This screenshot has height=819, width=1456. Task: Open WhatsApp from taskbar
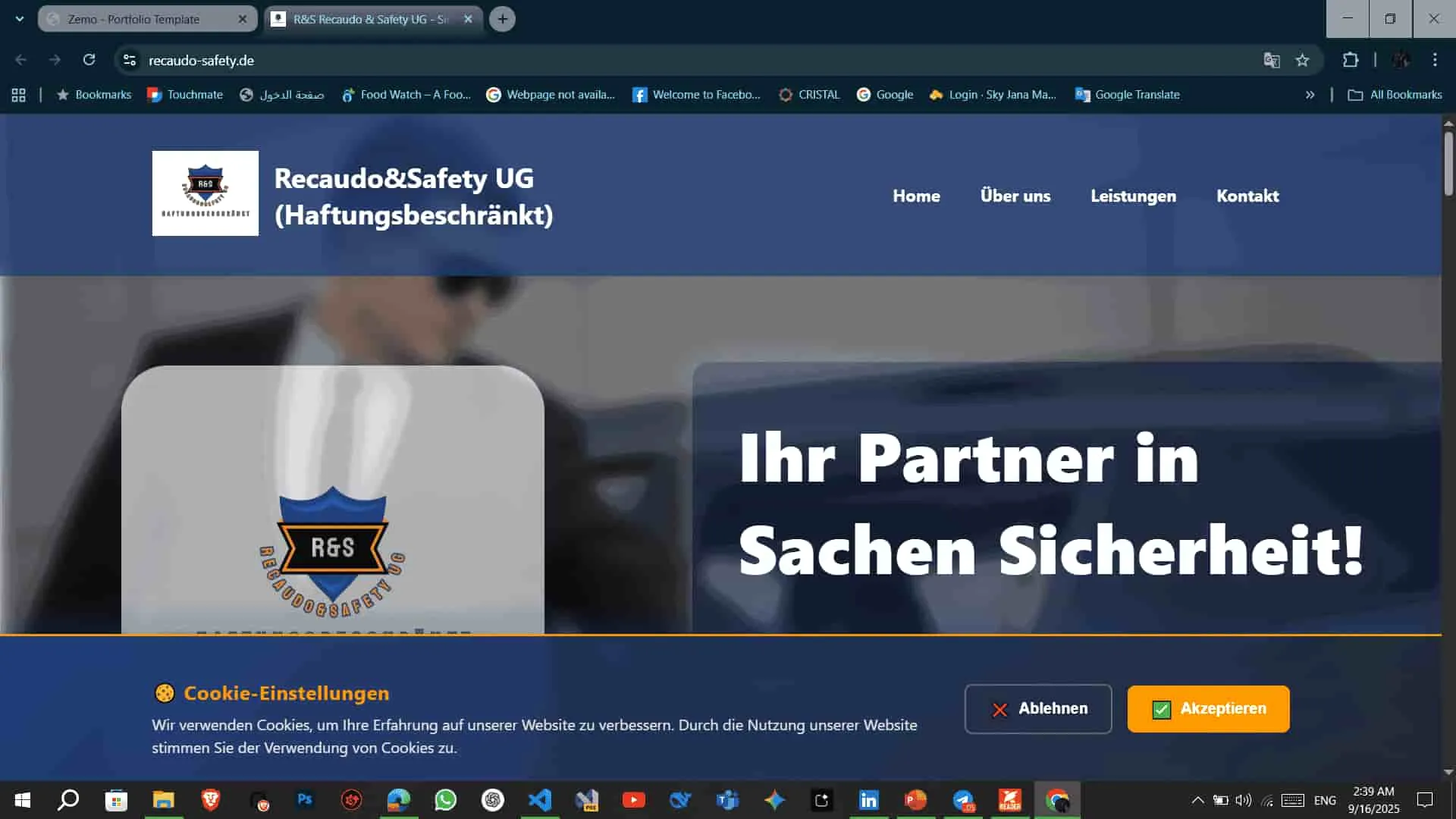446,800
